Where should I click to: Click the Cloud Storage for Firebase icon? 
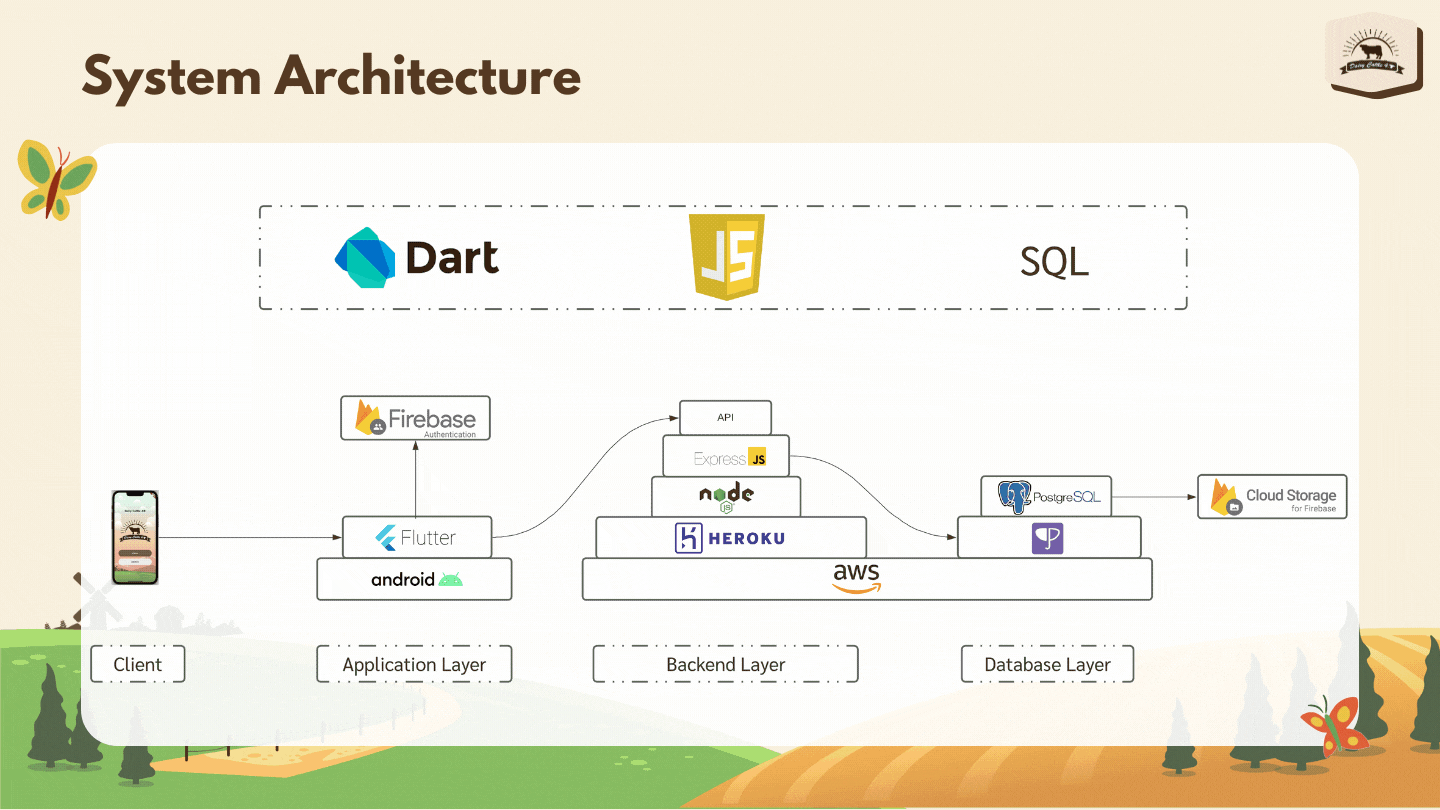pos(1227,496)
